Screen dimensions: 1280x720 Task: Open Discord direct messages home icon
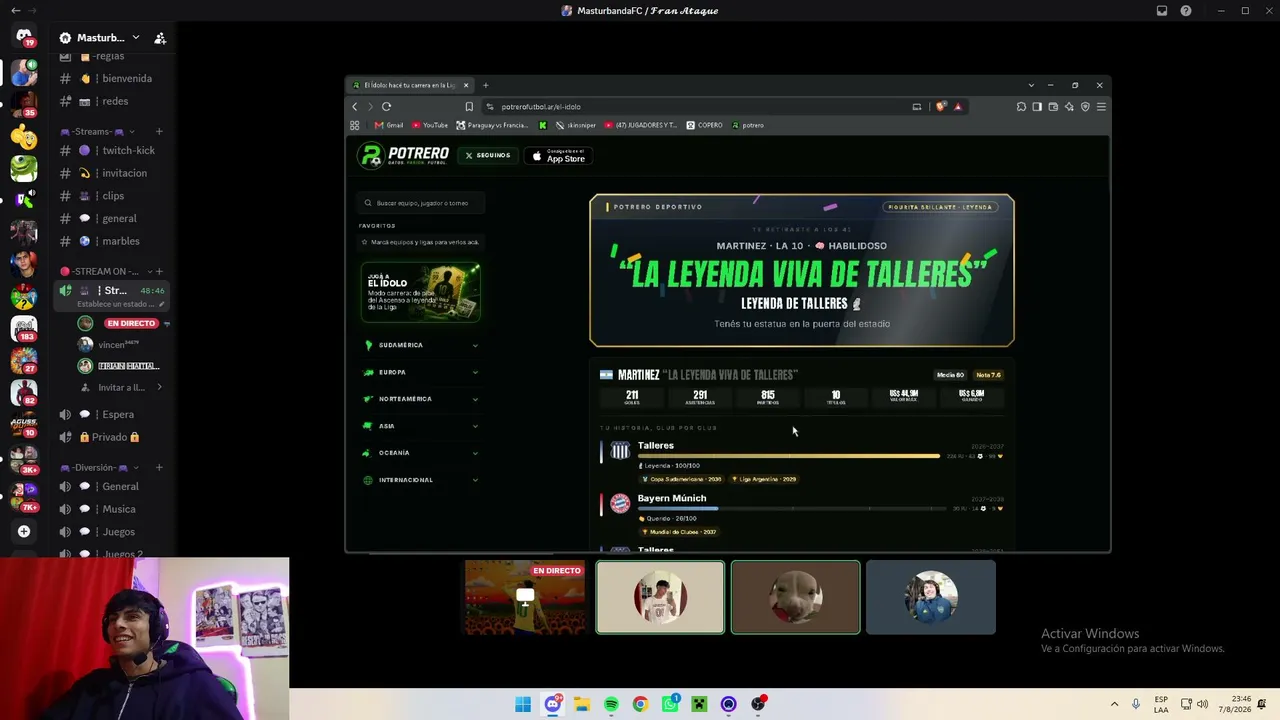pyautogui.click(x=24, y=37)
